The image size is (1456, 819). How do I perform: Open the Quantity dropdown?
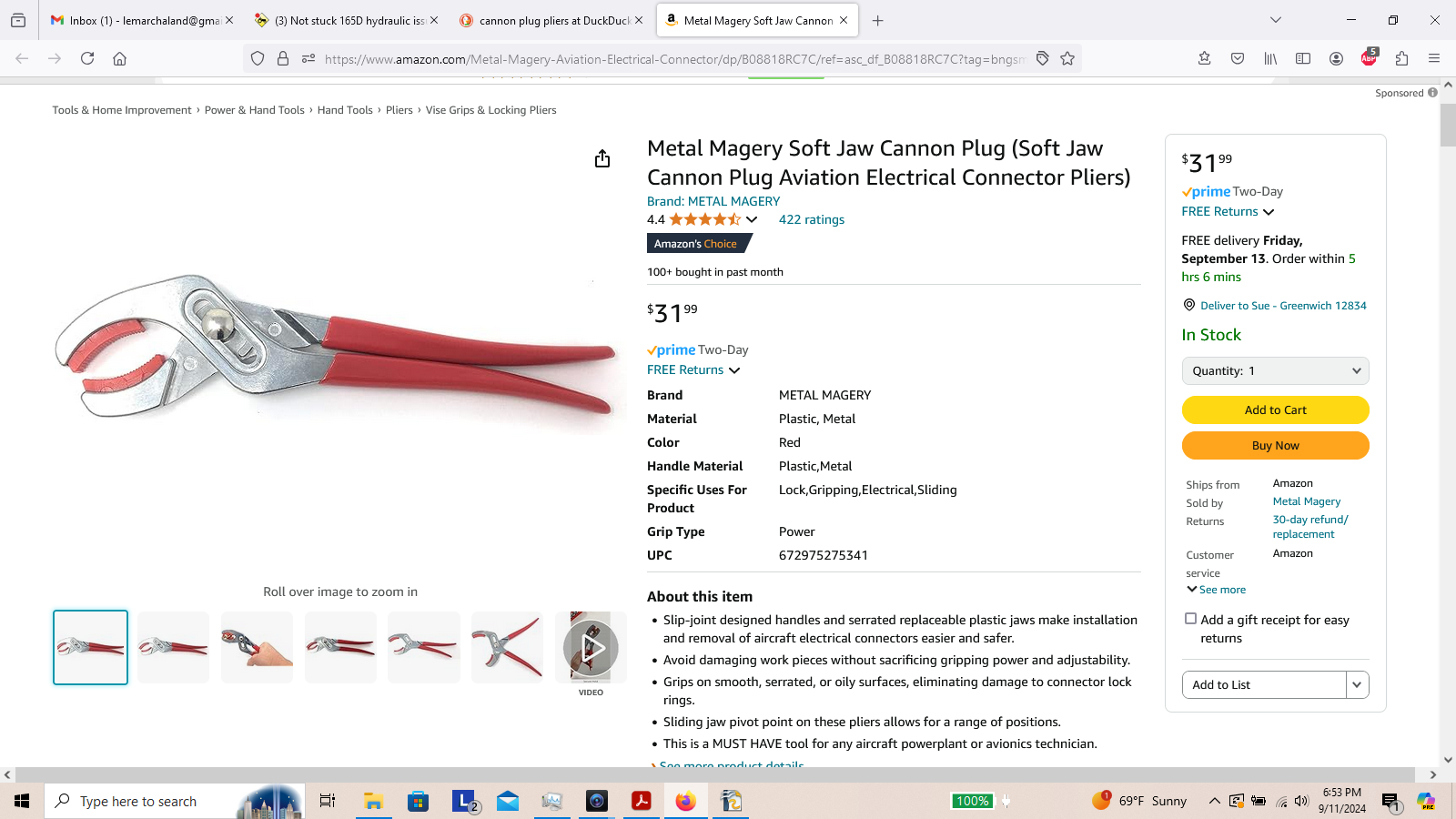[1275, 370]
